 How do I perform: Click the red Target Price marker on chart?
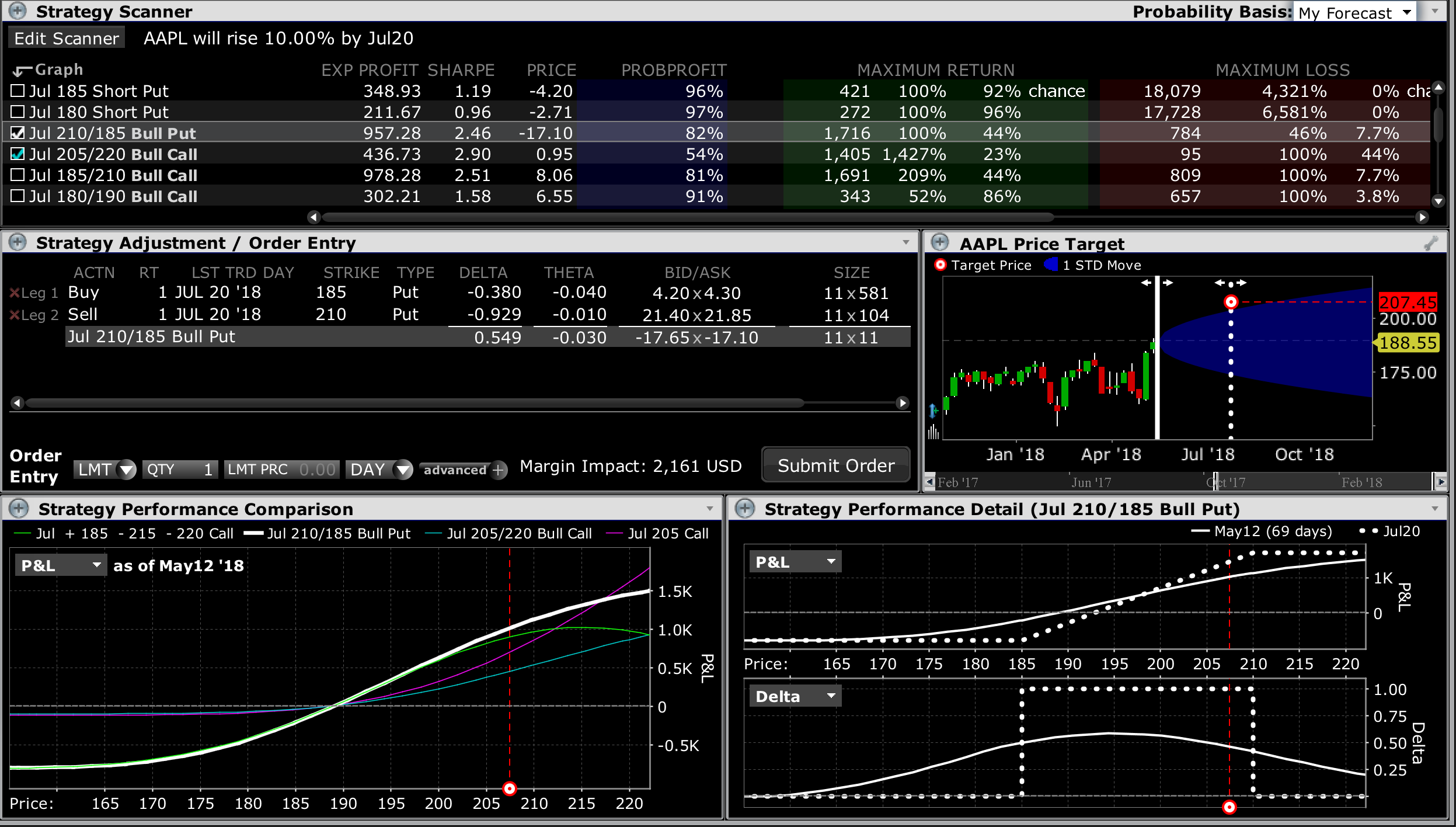(1231, 302)
